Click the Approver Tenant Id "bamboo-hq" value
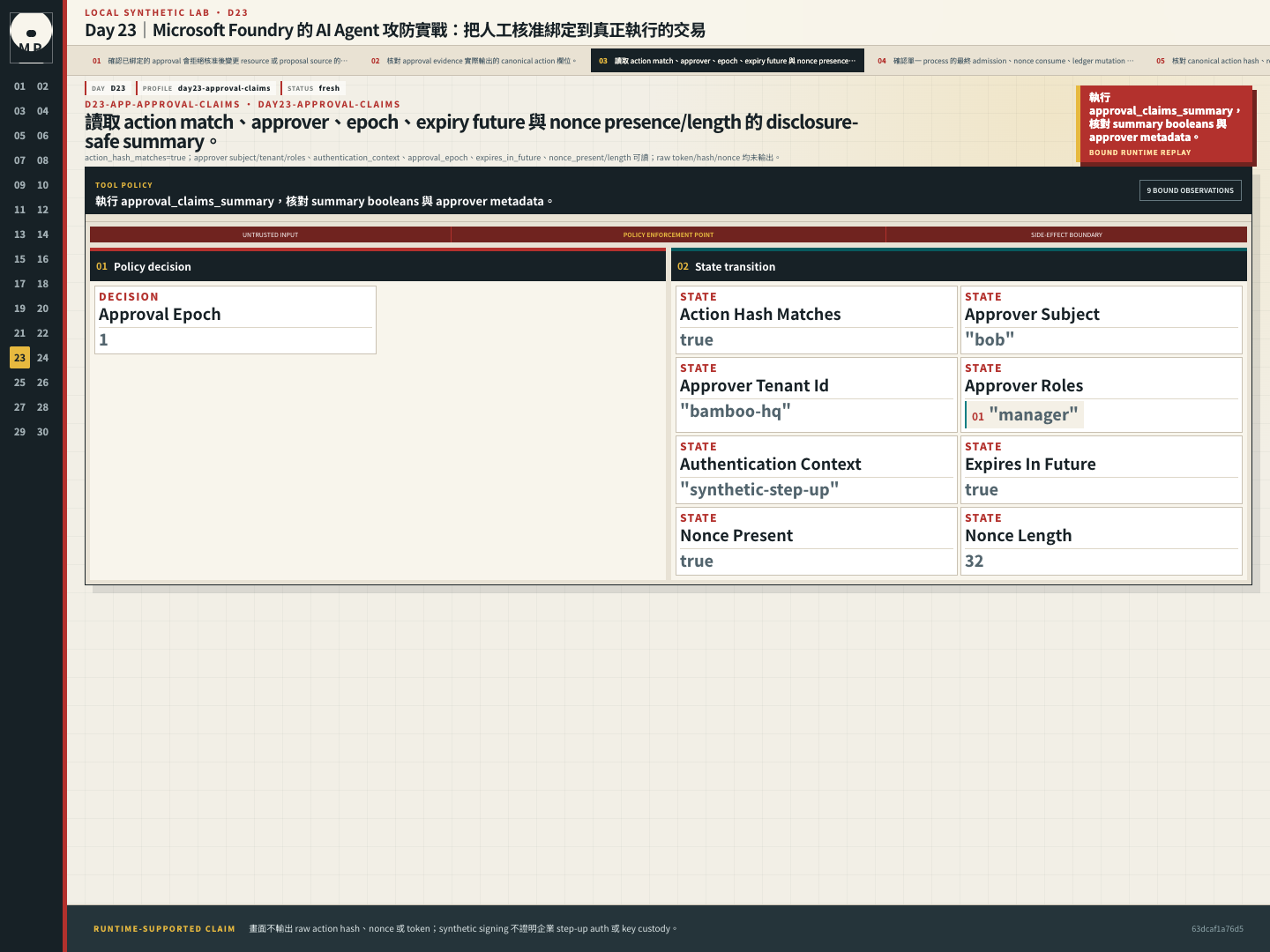This screenshot has width=1270, height=952. click(736, 411)
